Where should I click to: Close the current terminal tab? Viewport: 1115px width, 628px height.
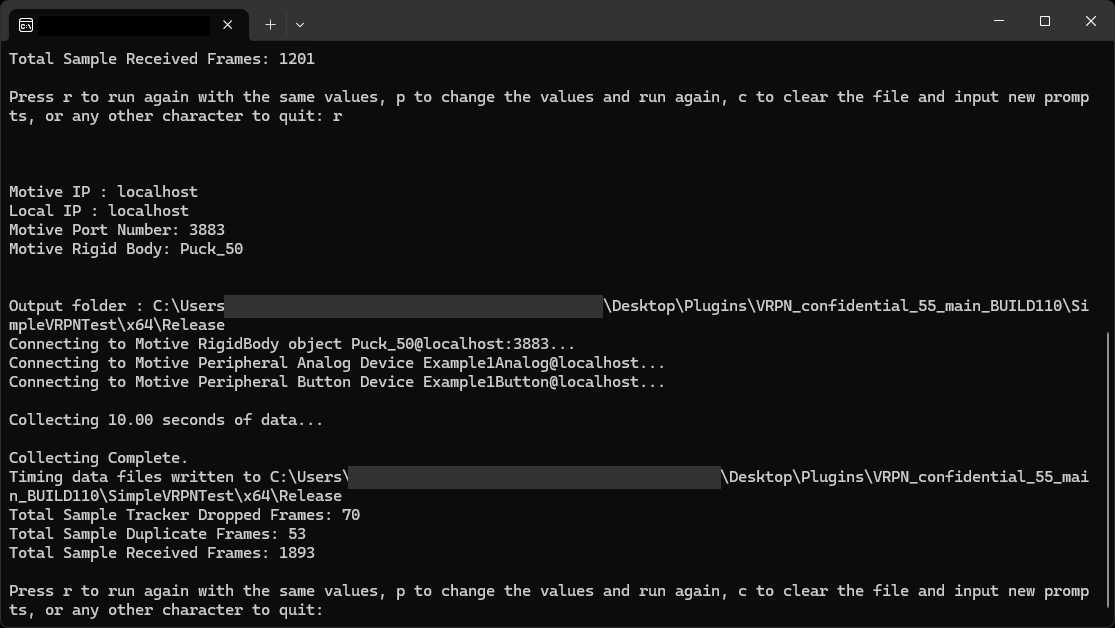(228, 25)
